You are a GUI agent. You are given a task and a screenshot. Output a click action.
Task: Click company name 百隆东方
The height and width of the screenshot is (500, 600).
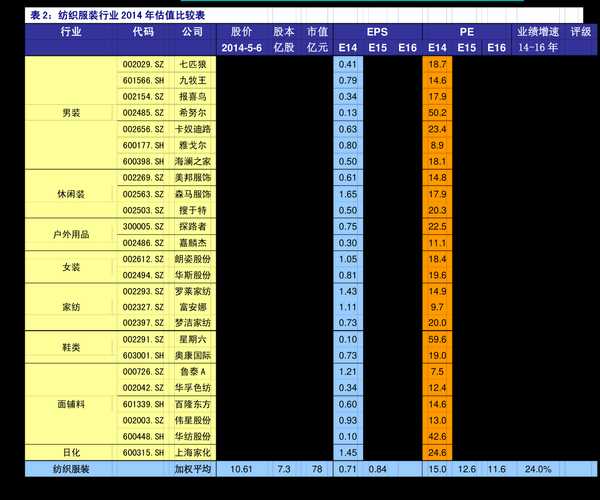click(x=192, y=404)
